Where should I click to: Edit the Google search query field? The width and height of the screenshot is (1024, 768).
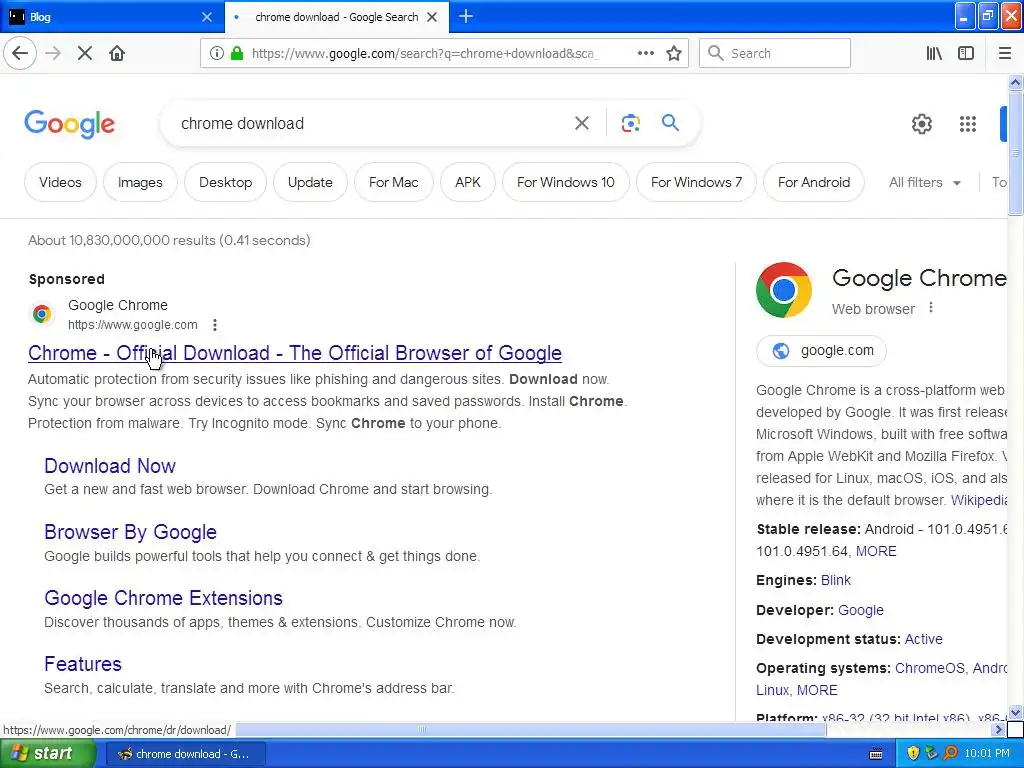coord(372,123)
